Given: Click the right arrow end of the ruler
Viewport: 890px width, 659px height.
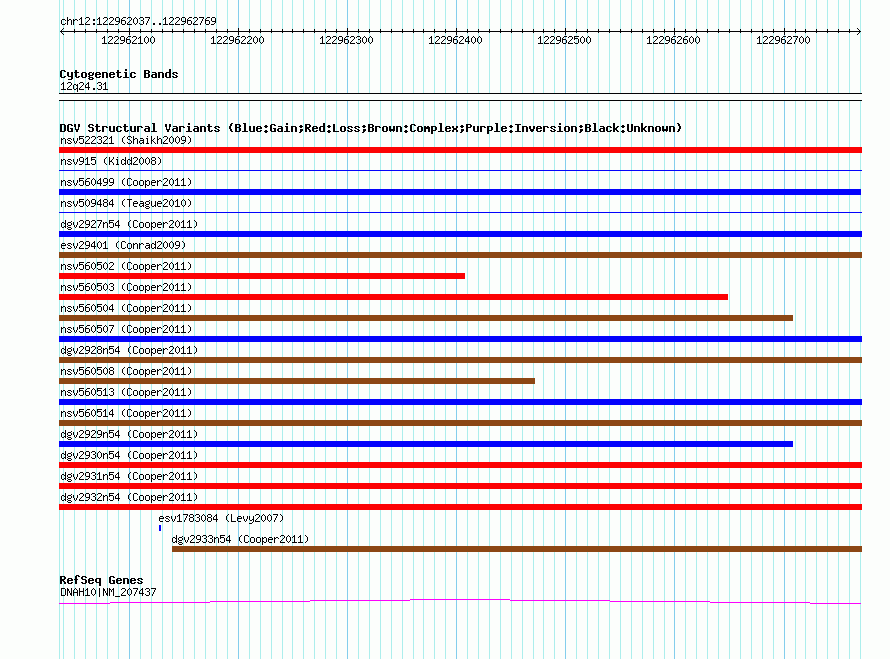Looking at the screenshot, I should pyautogui.click(x=859, y=31).
